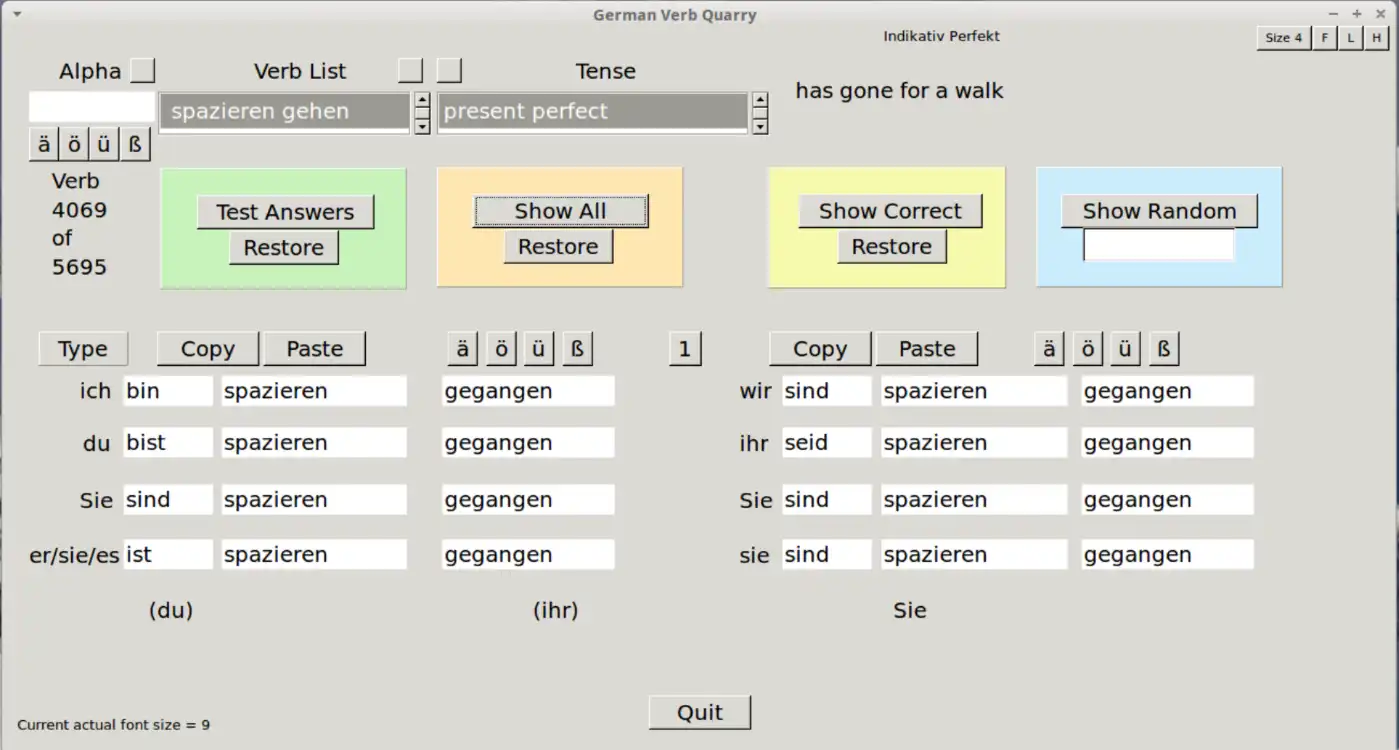Click the Type button
Viewport: 1399px width, 750px height.
(x=83, y=349)
